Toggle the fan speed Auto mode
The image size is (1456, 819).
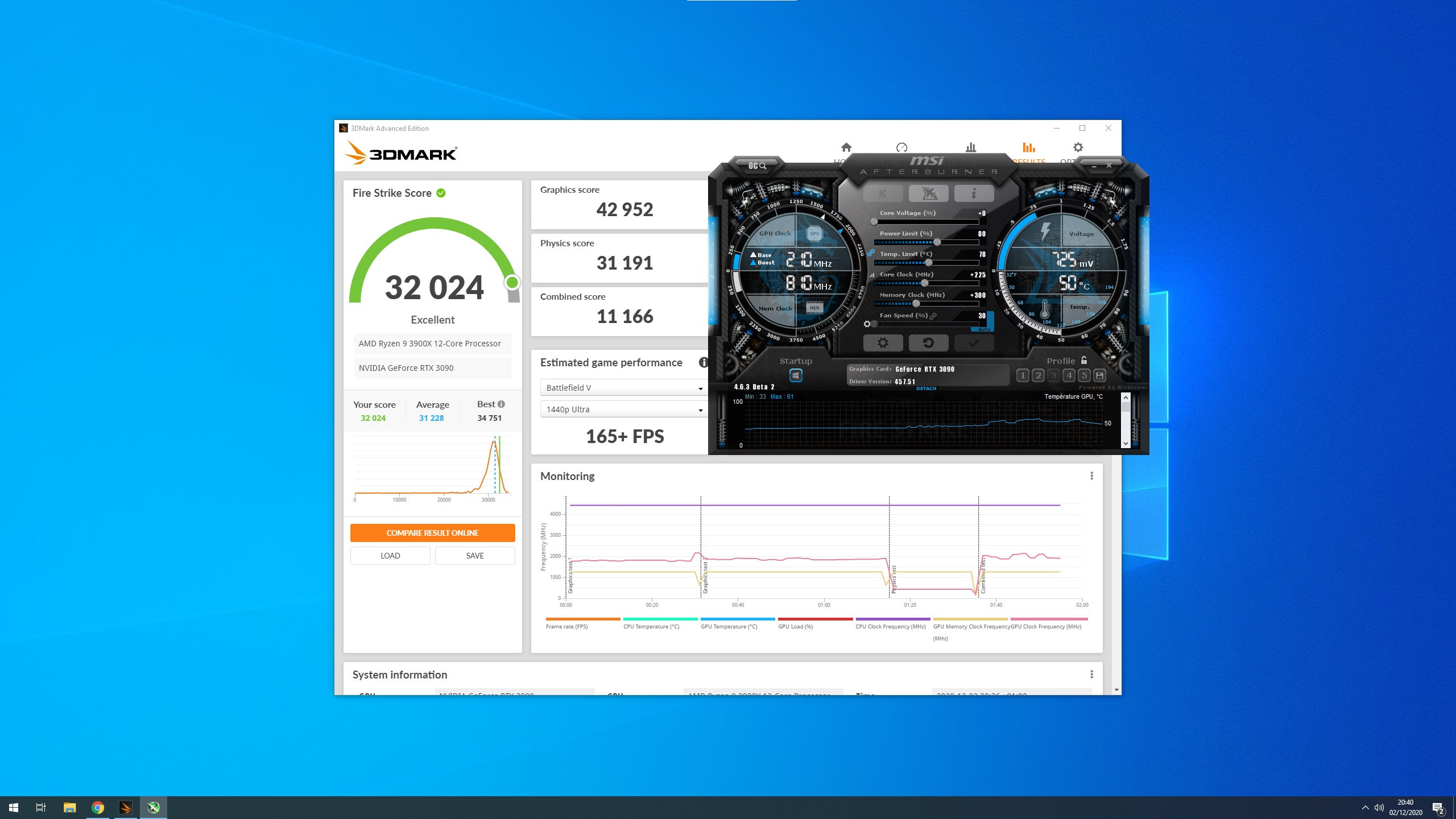click(984, 329)
